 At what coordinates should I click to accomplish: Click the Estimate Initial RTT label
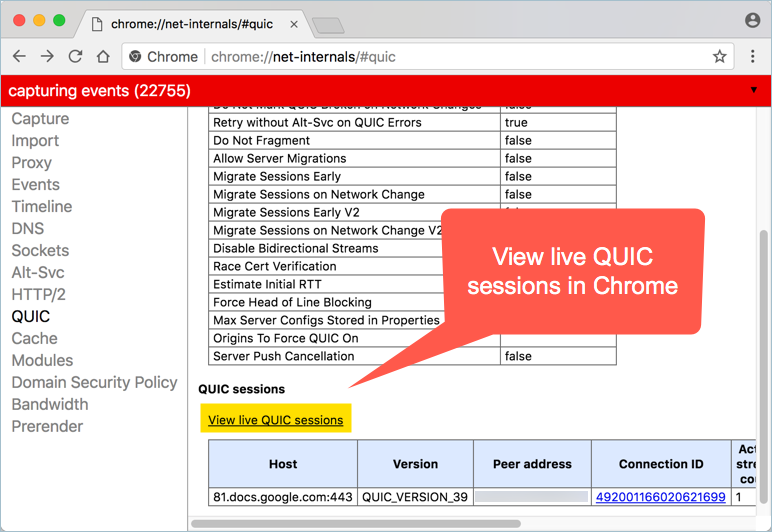tap(267, 284)
